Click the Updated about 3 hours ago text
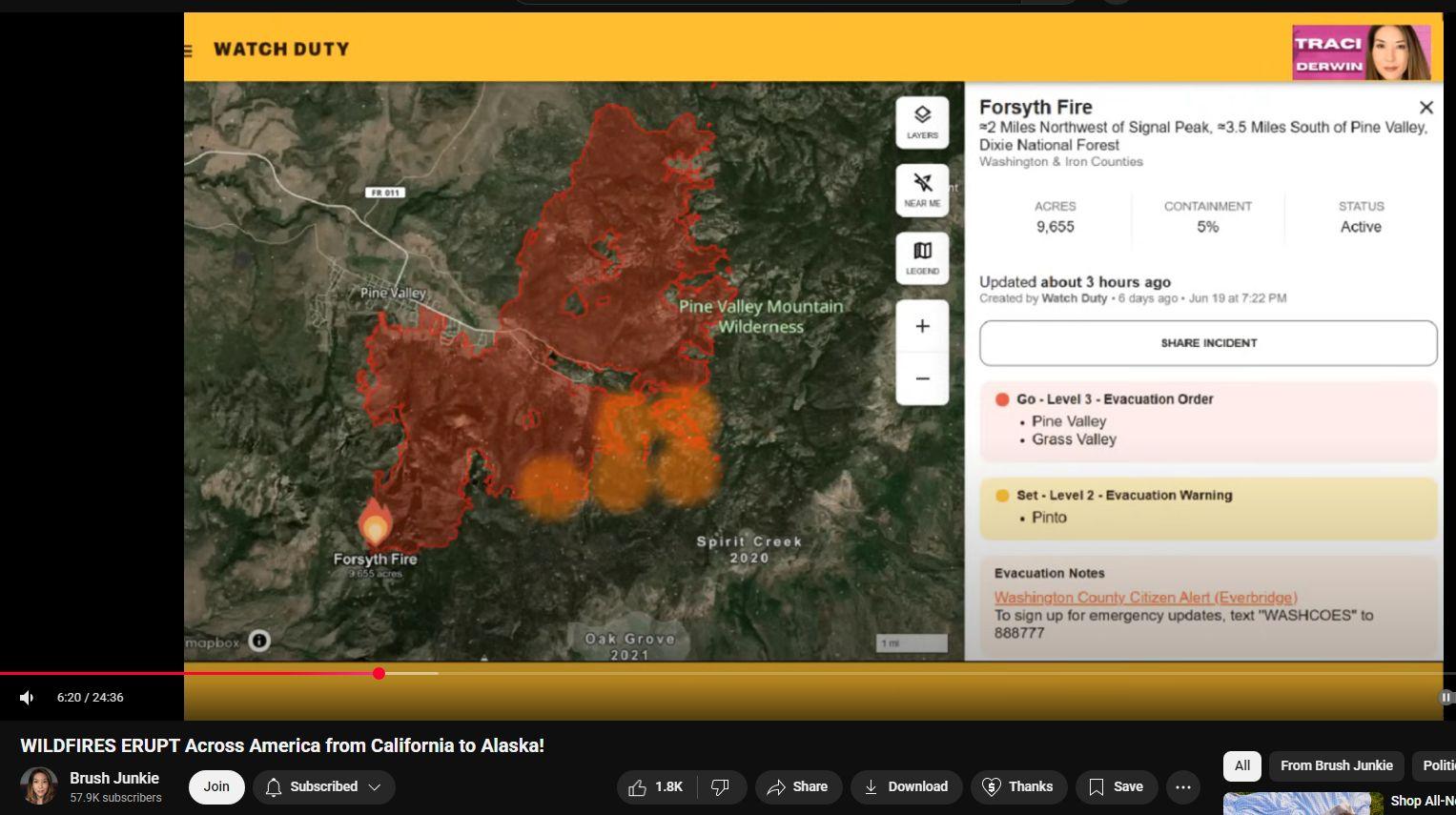Viewport: 1456px width, 815px height. coord(1075,282)
